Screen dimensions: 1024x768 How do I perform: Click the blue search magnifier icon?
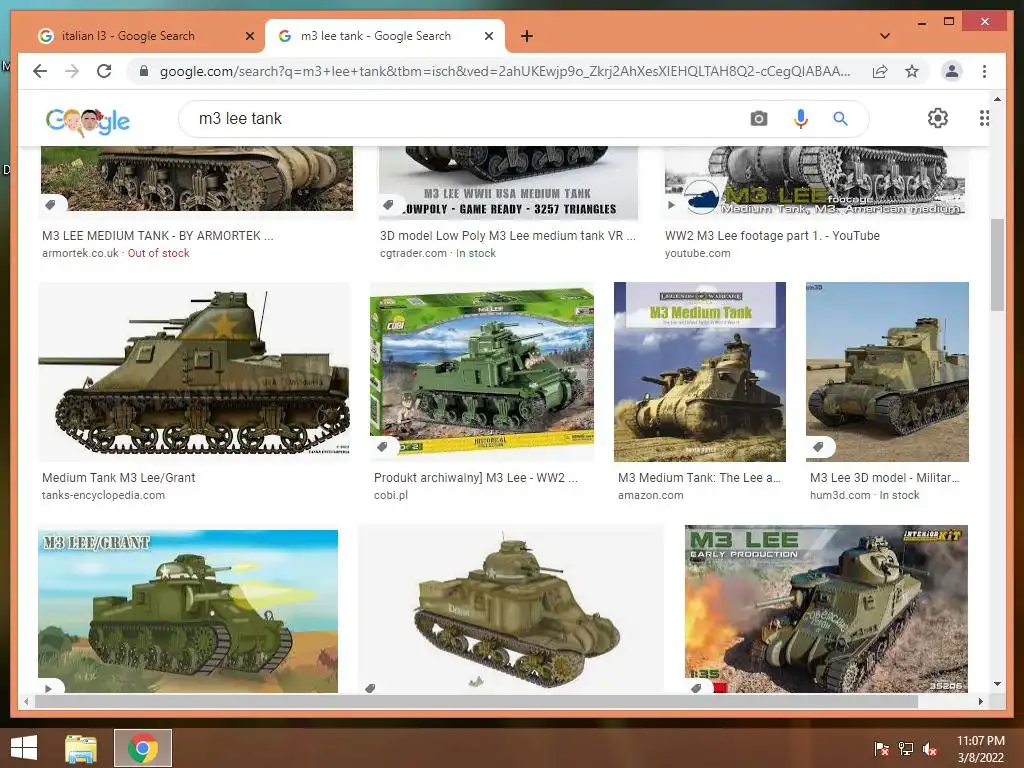840,119
